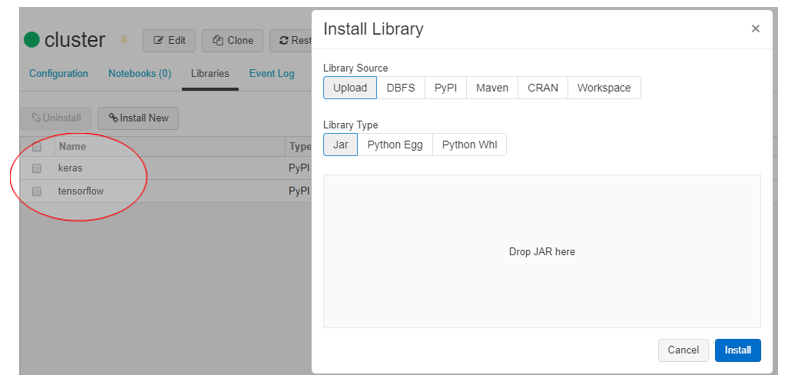Toggle the select-all checkbox in header
Screen dimensions: 799x385
click(37, 147)
